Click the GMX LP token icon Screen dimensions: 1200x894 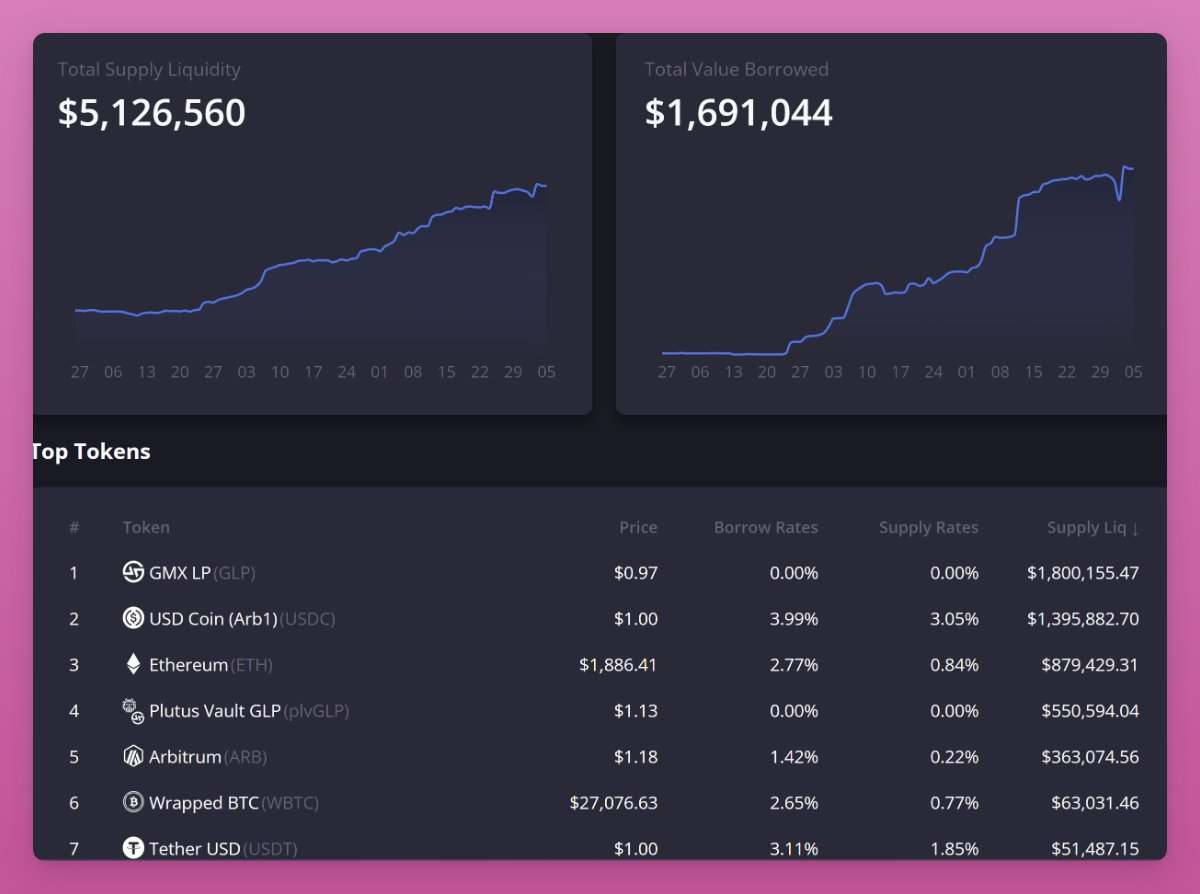[131, 573]
